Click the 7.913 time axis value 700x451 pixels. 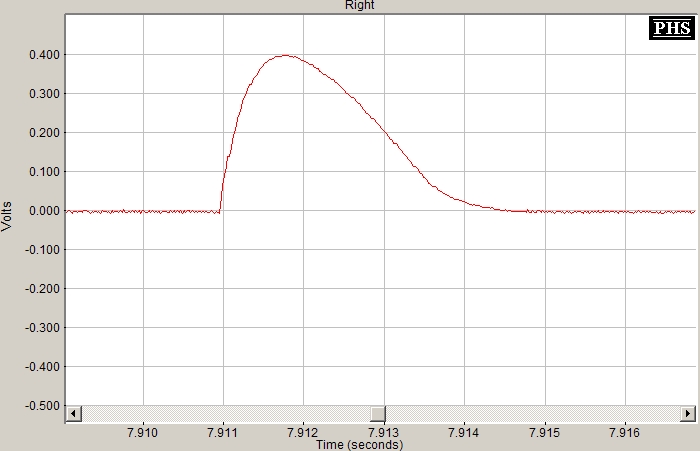tap(383, 432)
